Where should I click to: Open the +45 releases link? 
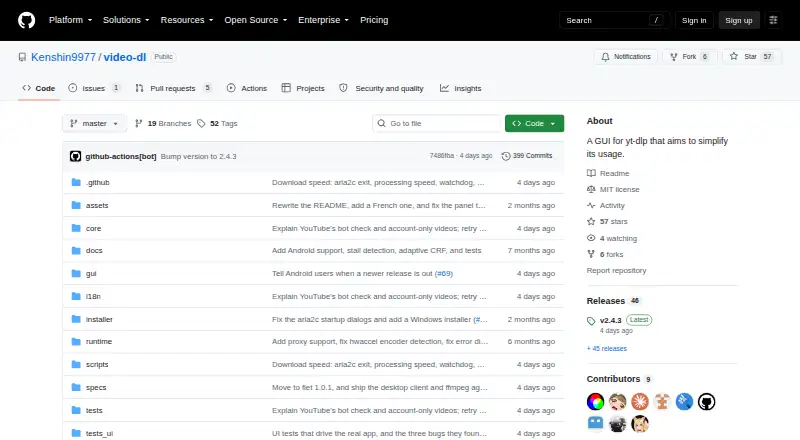(x=607, y=349)
